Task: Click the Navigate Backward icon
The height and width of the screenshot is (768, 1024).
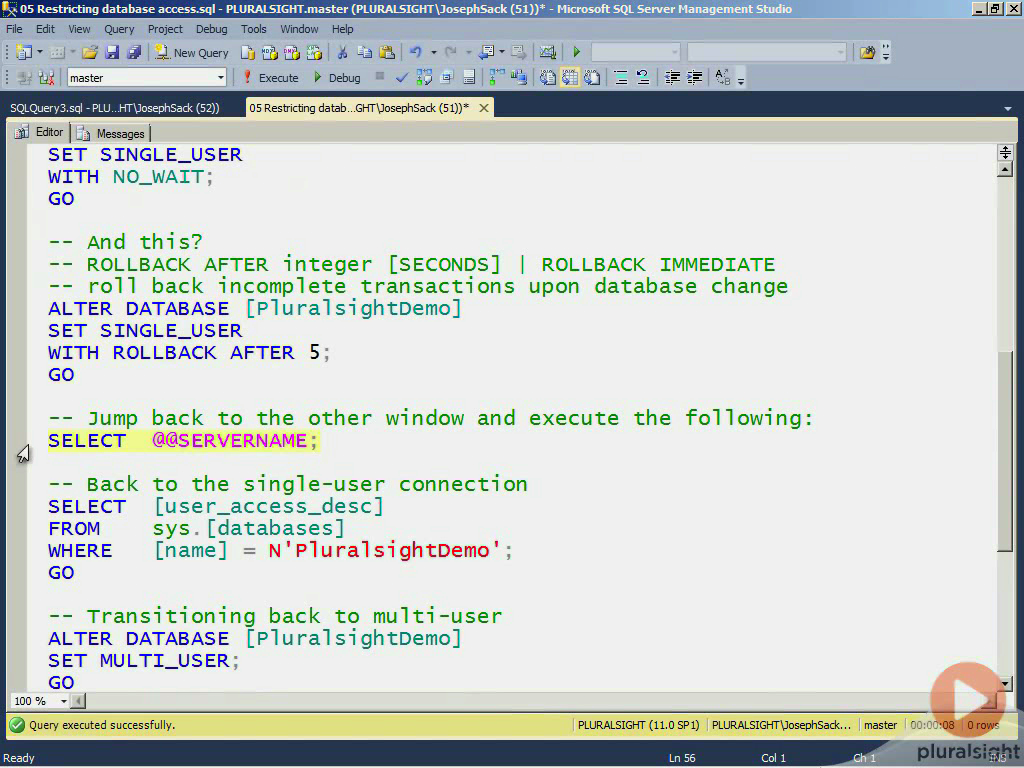Action: pos(486,52)
